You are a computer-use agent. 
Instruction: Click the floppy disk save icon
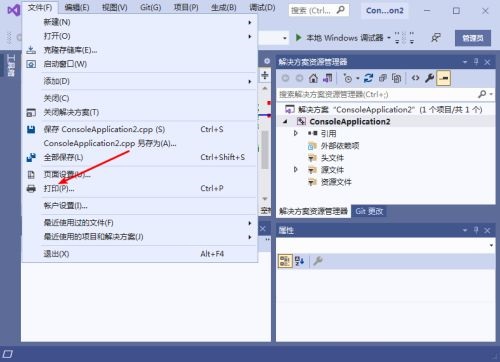31,129
